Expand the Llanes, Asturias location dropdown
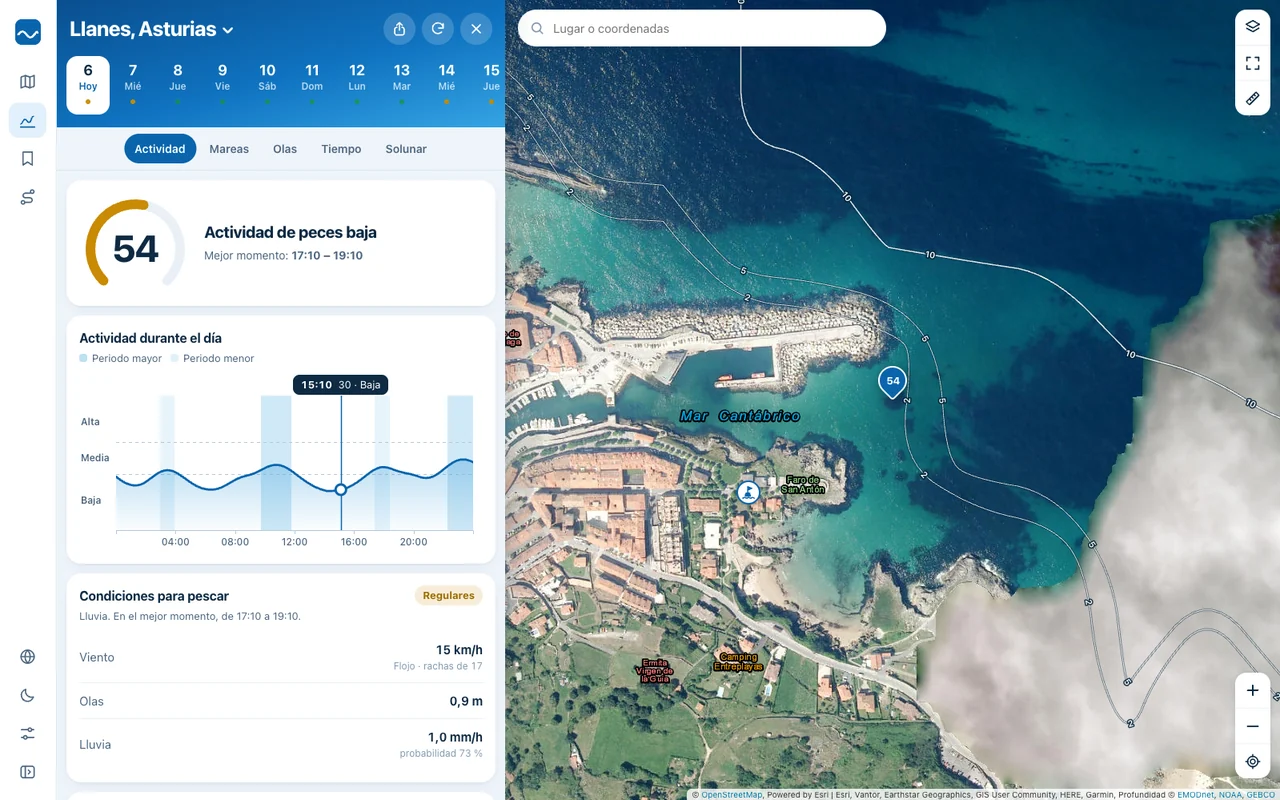Viewport: 1280px width, 800px height. point(151,29)
